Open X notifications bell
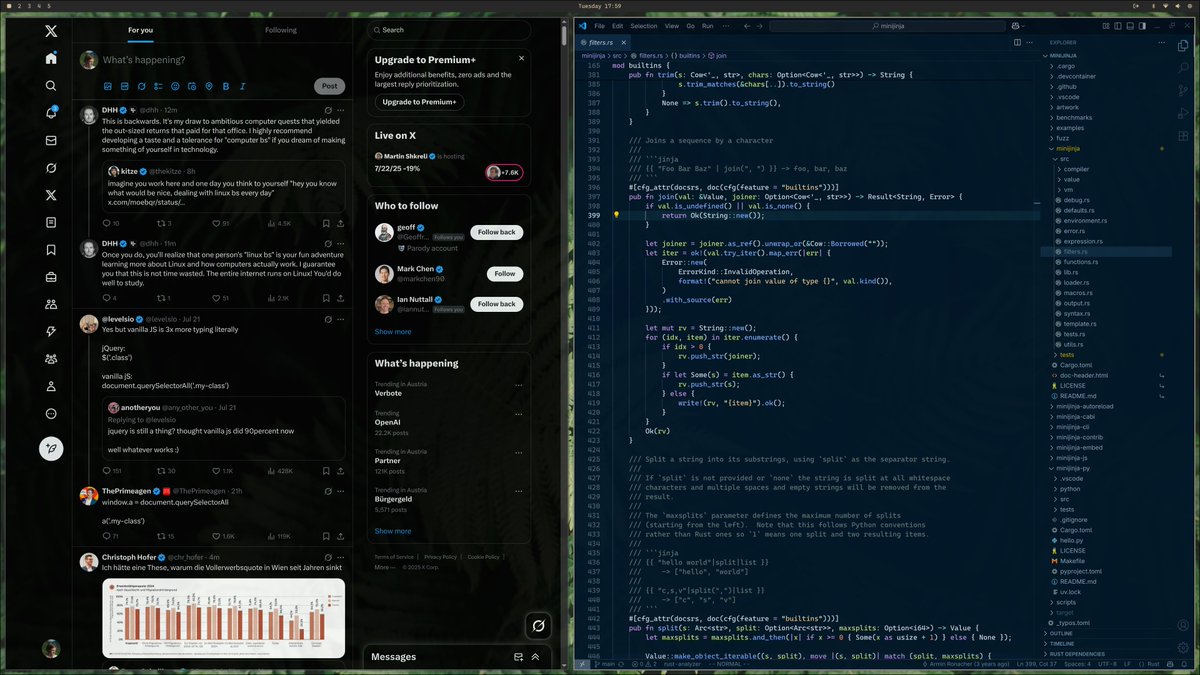Image resolution: width=1200 pixels, height=675 pixels. 51,113
